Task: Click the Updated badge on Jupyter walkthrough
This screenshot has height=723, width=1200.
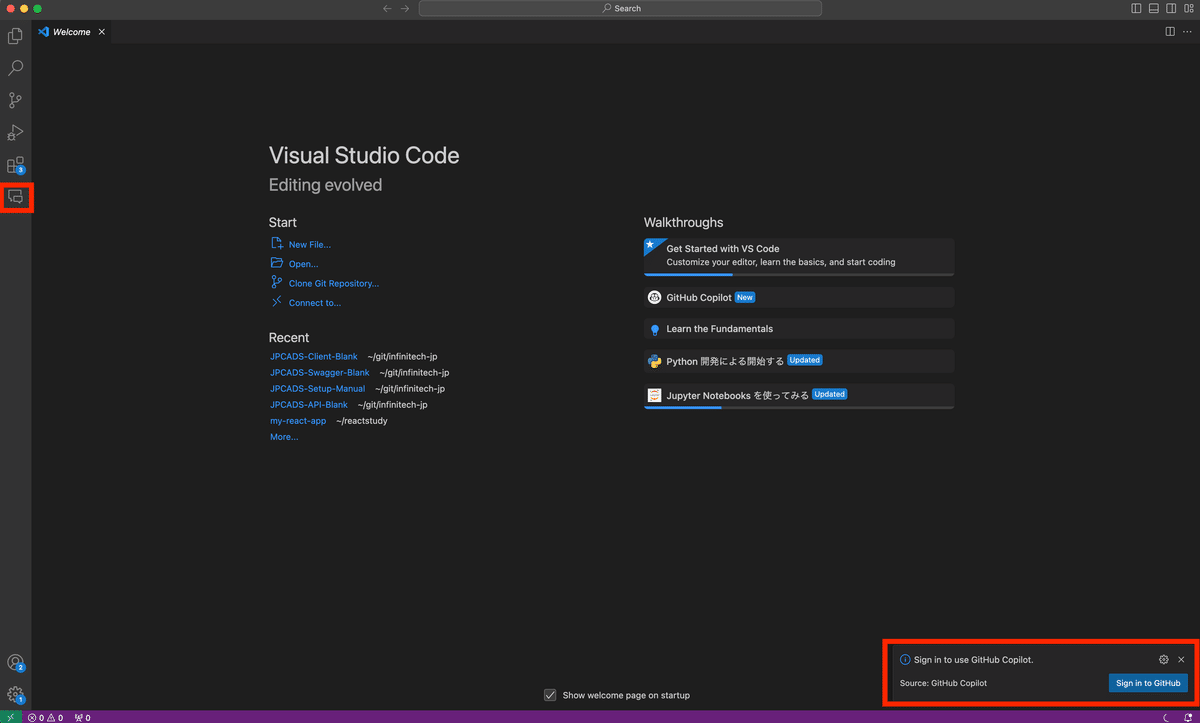Action: [830, 394]
